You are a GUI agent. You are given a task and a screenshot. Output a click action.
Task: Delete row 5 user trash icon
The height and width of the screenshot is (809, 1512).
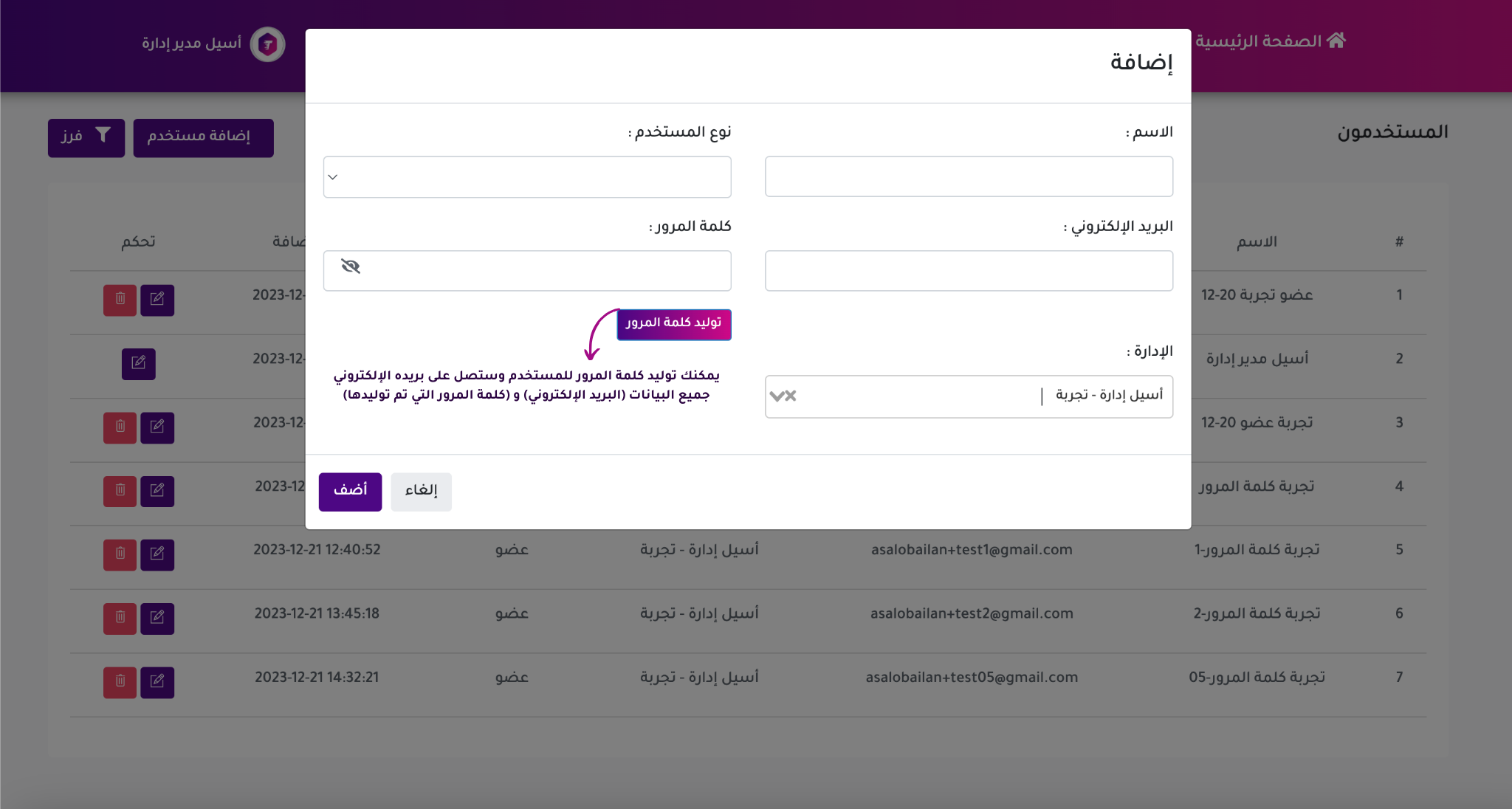pos(120,554)
